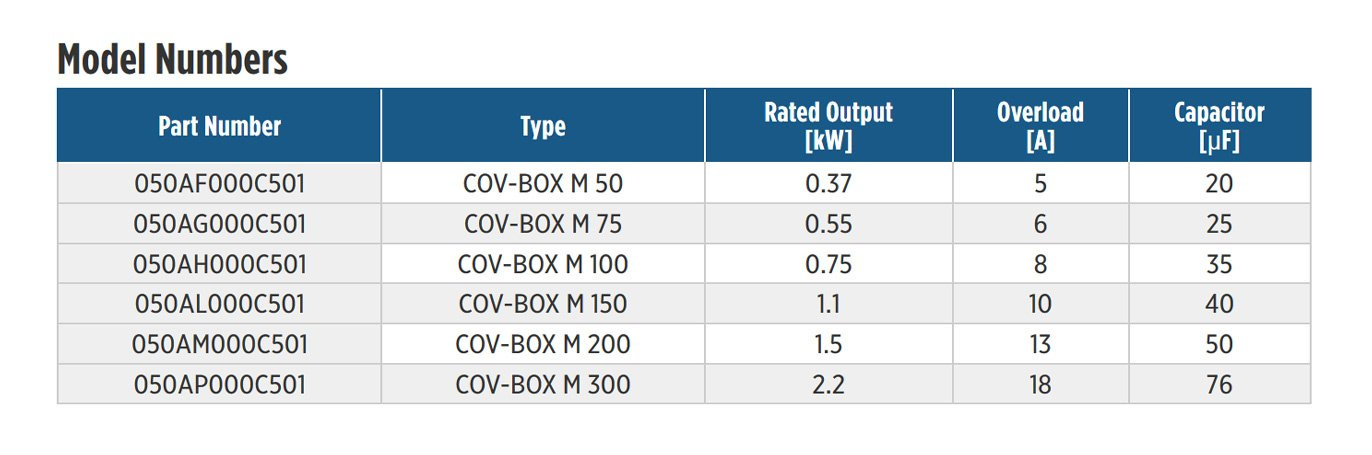Click part number 050AM000C501
The image size is (1372, 455).
[219, 344]
